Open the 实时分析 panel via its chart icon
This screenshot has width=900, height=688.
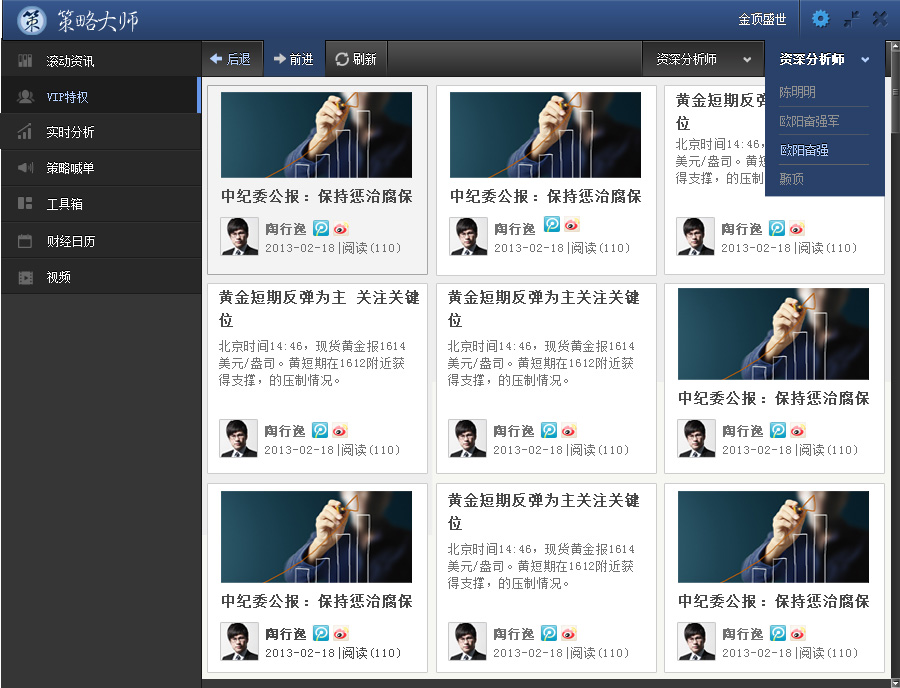tap(25, 131)
